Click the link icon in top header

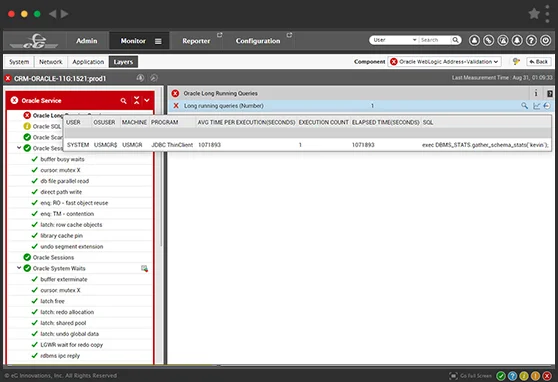click(488, 40)
